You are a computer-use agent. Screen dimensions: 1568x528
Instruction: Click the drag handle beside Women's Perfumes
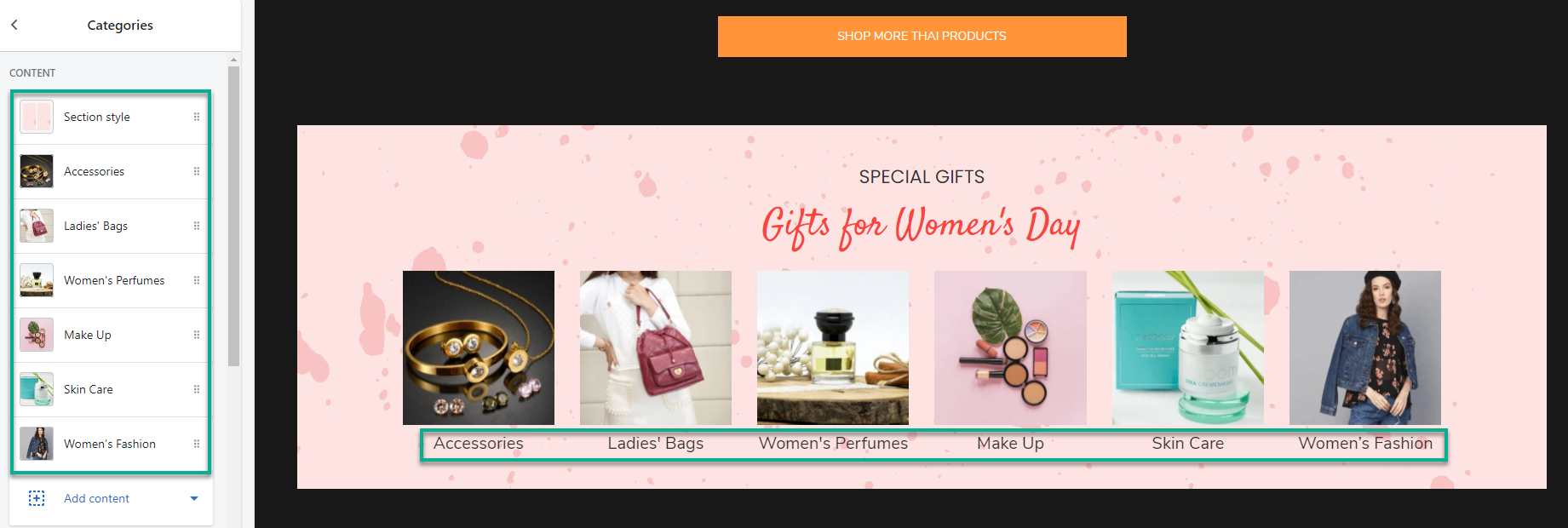pyautogui.click(x=197, y=280)
